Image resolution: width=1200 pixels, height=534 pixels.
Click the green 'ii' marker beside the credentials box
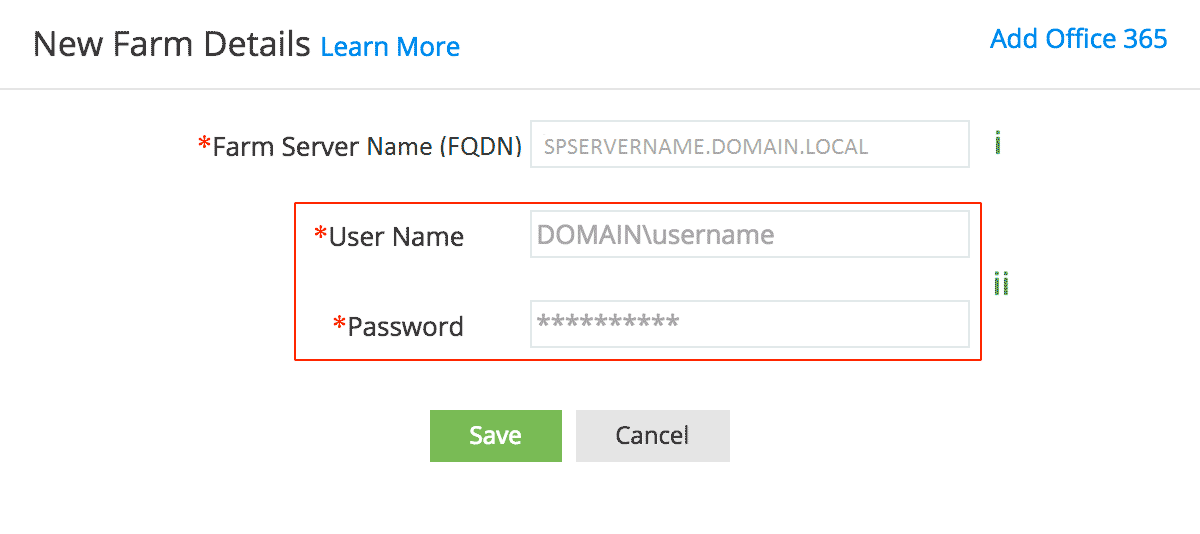click(x=1001, y=284)
